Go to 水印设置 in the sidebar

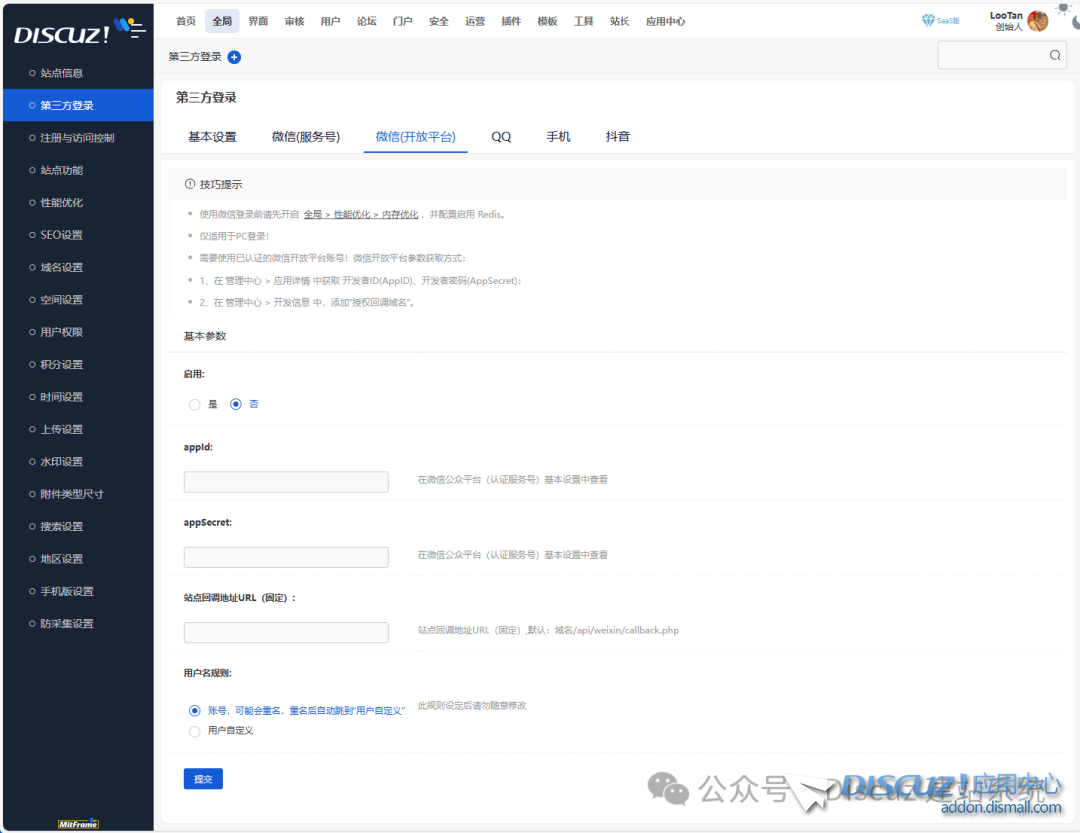click(x=61, y=462)
